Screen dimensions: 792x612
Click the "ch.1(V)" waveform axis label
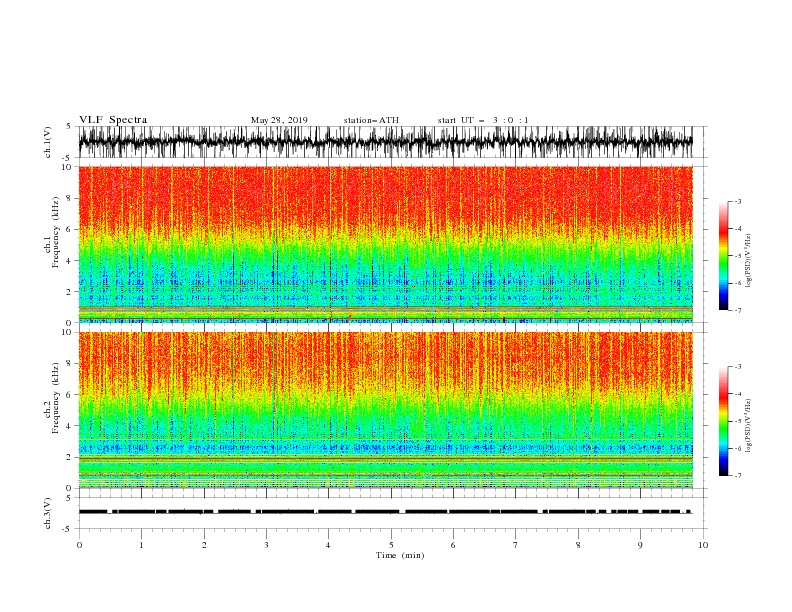click(x=48, y=142)
